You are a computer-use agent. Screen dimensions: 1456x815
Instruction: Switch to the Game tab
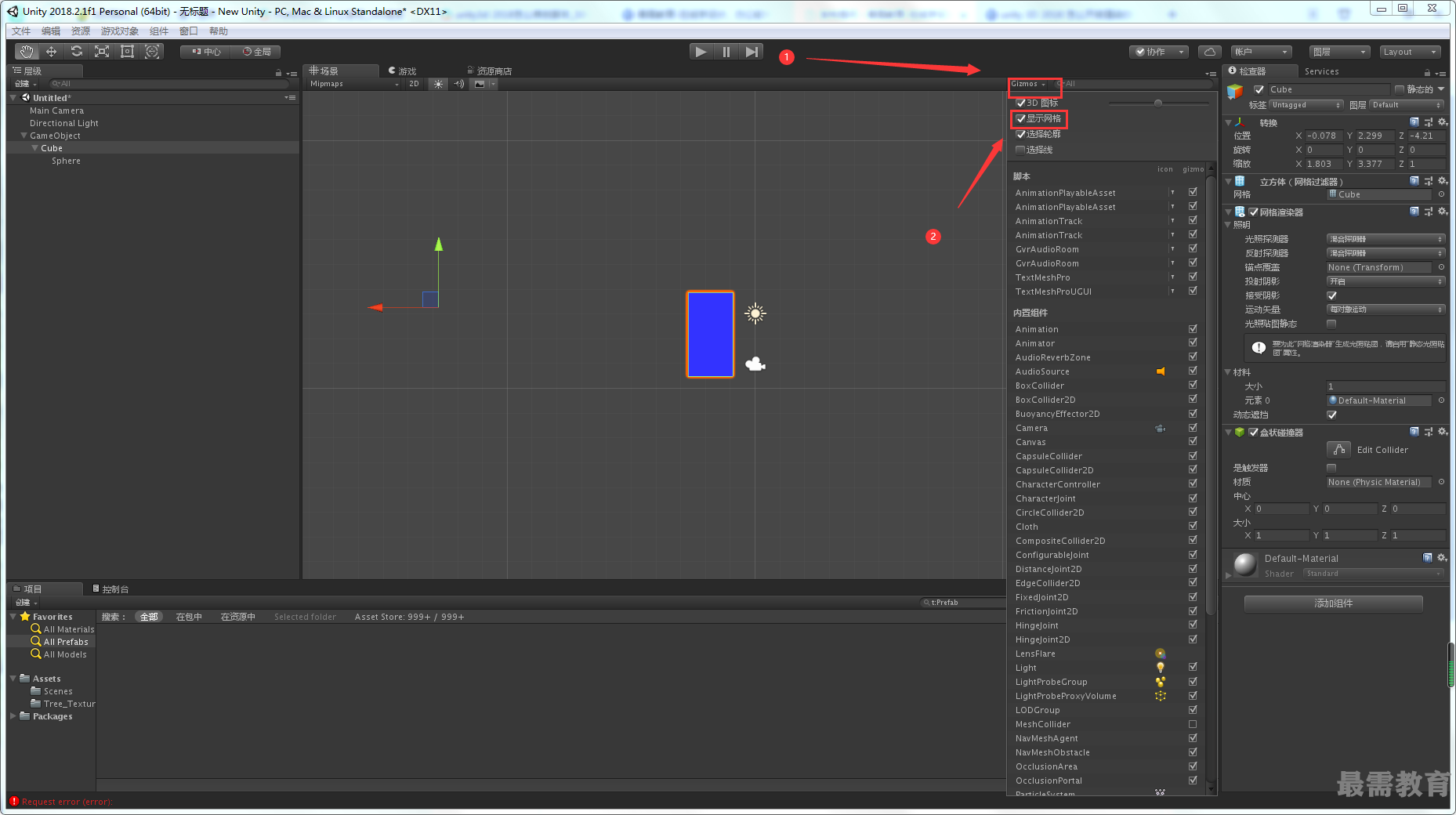(x=403, y=71)
